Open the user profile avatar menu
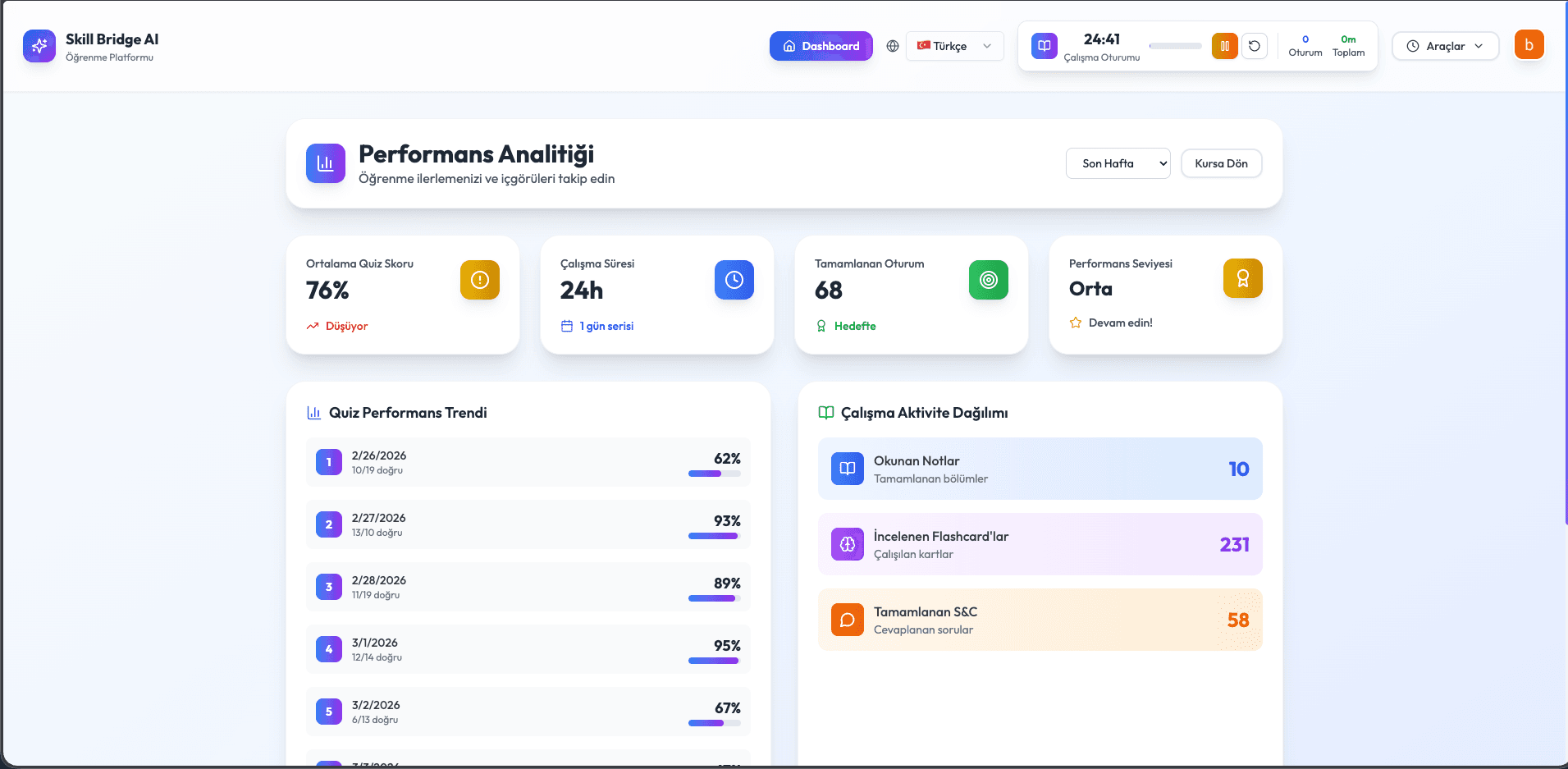The height and width of the screenshot is (769, 1568). click(1529, 45)
